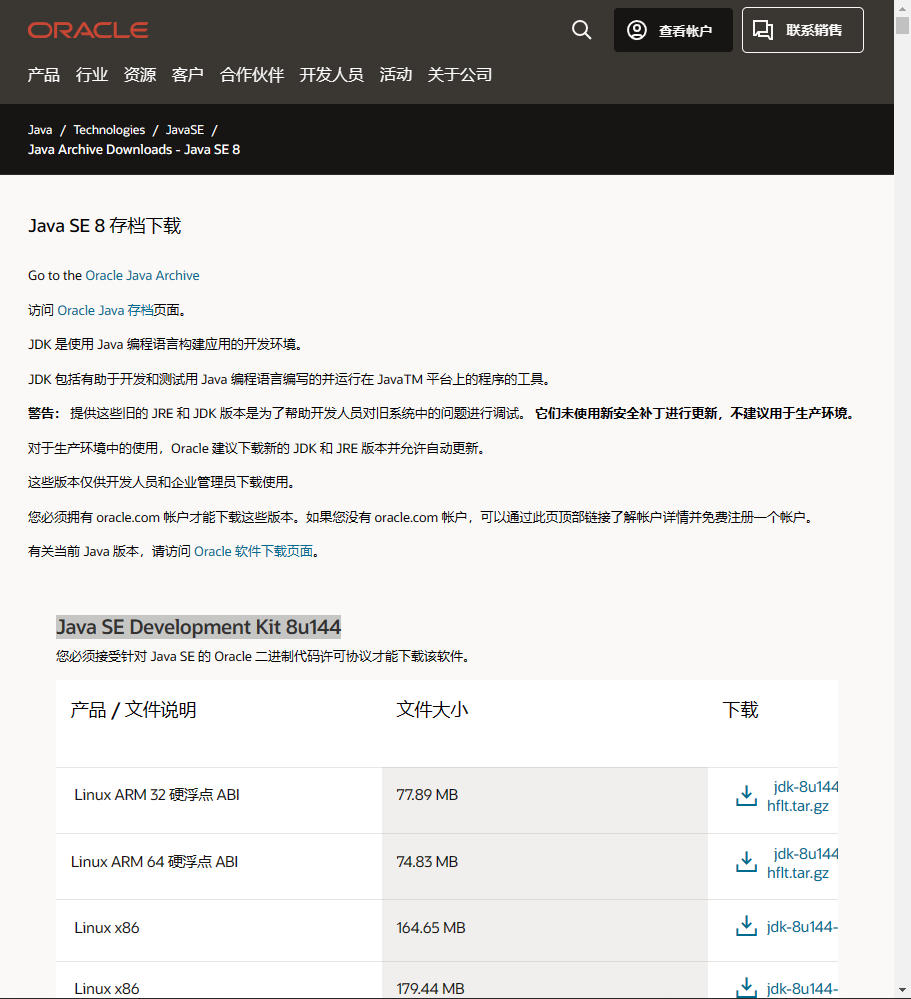This screenshot has width=911, height=999.
Task: Click the 联系销售 button
Action: click(x=803, y=30)
